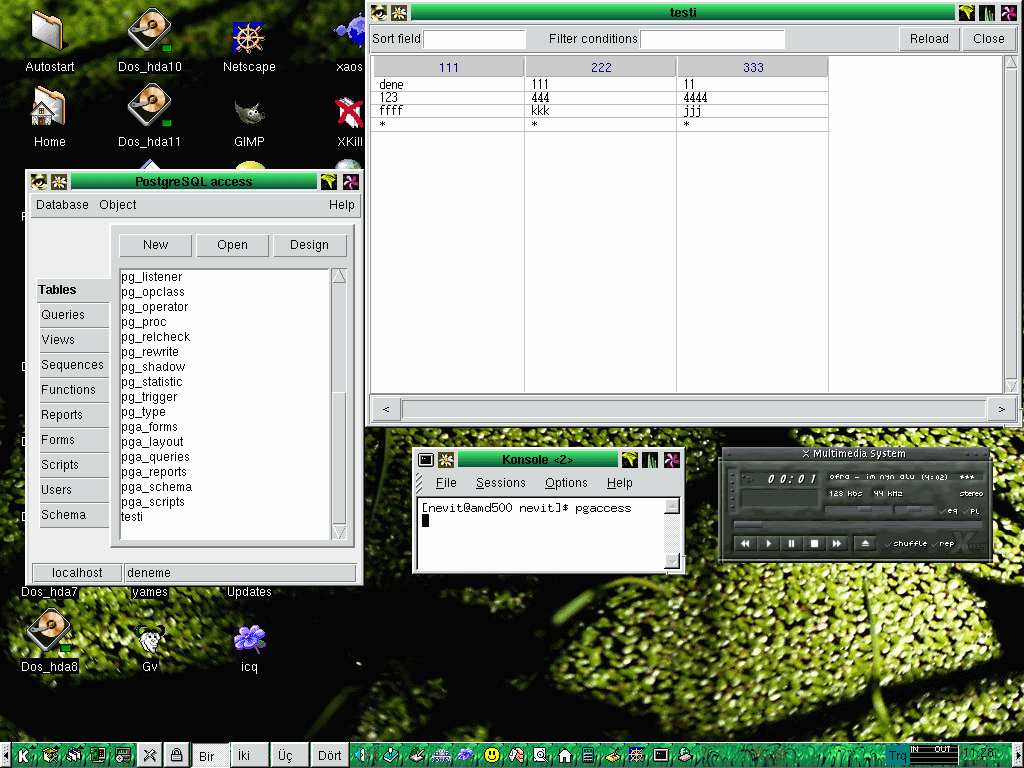The height and width of the screenshot is (768, 1024).
Task: Launch GIMP from the desktop icon
Action: coord(249,113)
